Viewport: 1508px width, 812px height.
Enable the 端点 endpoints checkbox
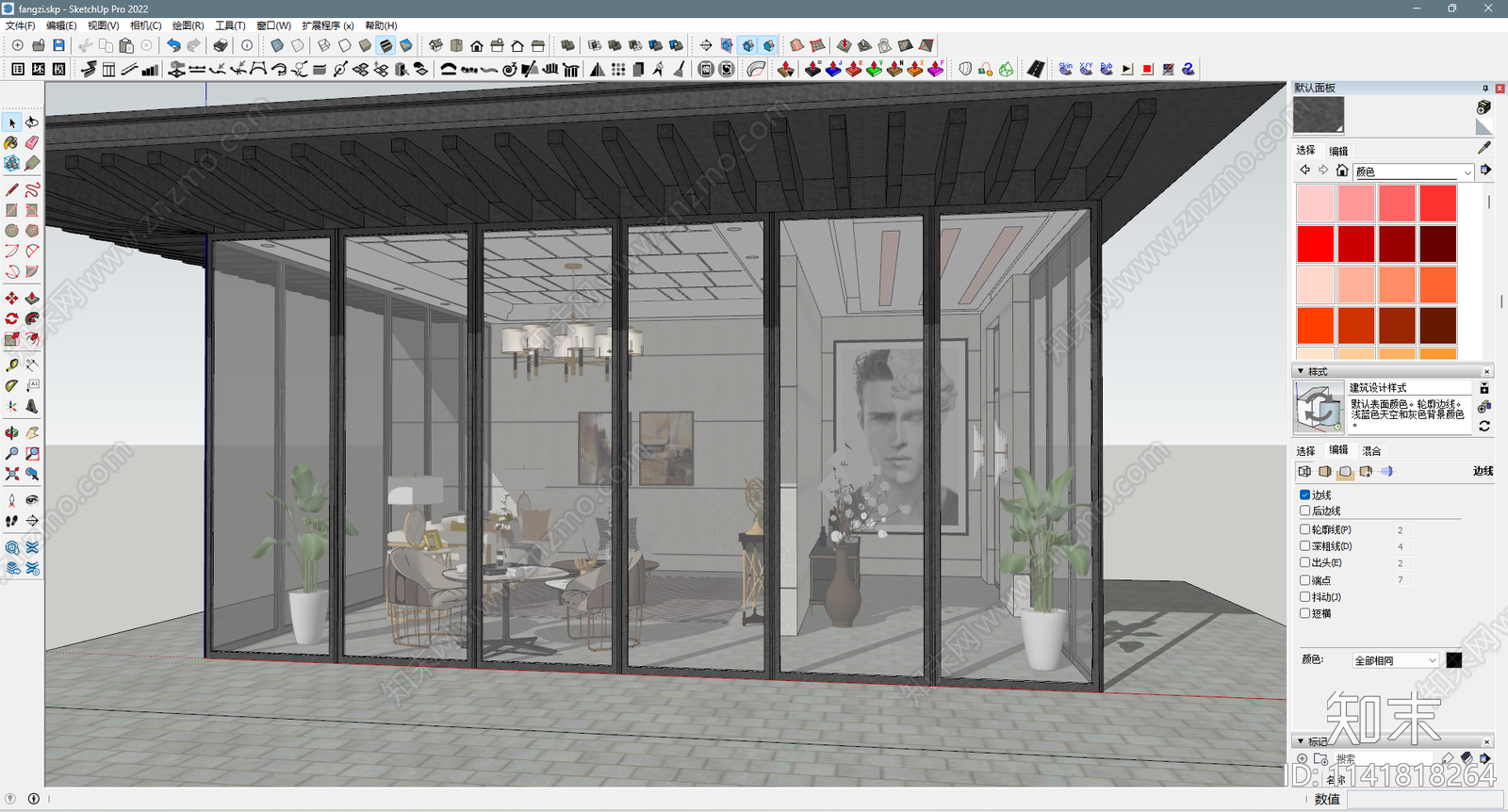(1305, 580)
